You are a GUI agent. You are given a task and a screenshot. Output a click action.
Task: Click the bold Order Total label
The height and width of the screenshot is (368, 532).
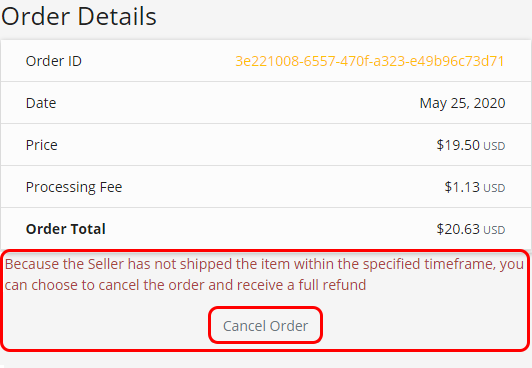tap(65, 229)
